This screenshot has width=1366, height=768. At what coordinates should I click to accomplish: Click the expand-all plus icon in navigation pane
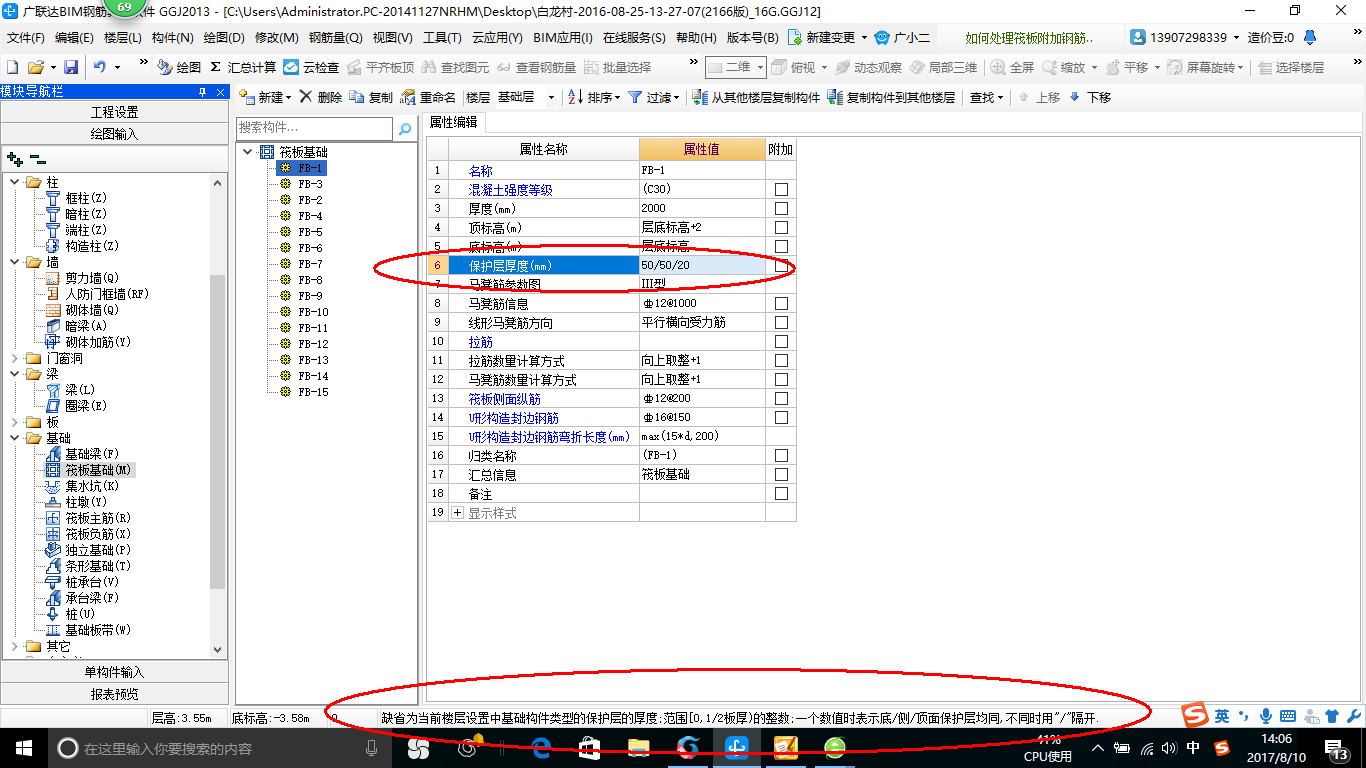(x=14, y=159)
